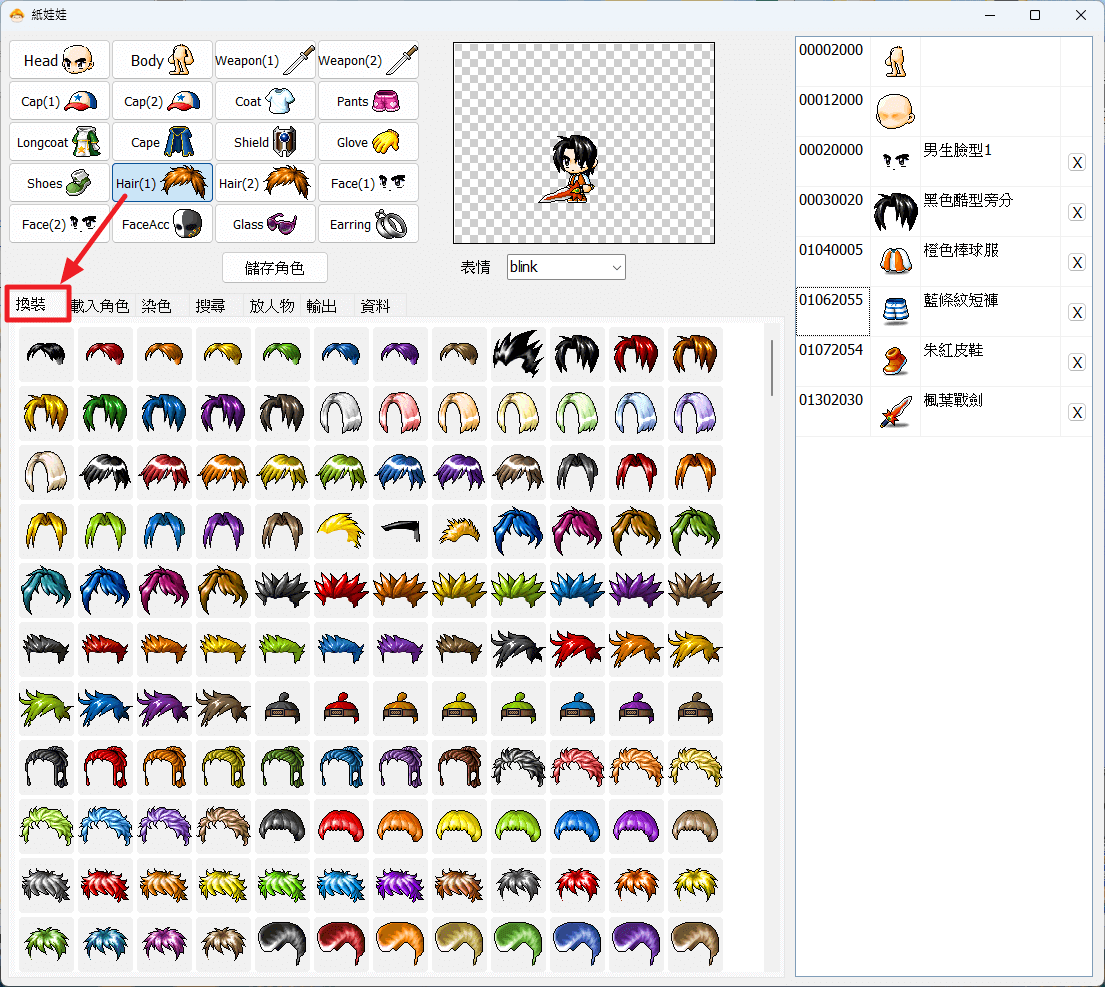This screenshot has height=987, width=1105.
Task: Pick the red spiky mohawk hair
Action: coord(341,590)
